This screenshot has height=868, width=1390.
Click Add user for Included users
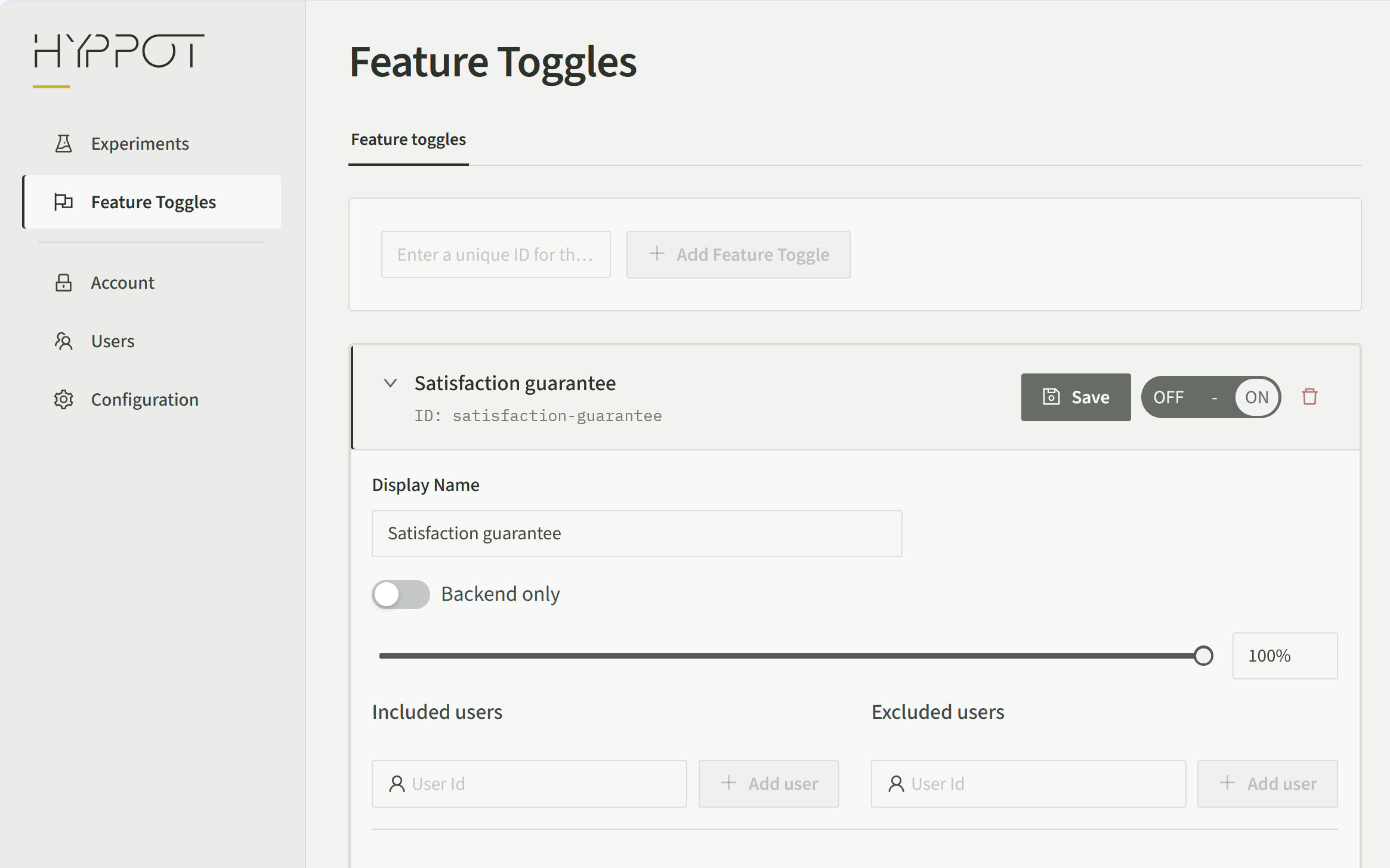[x=769, y=784]
